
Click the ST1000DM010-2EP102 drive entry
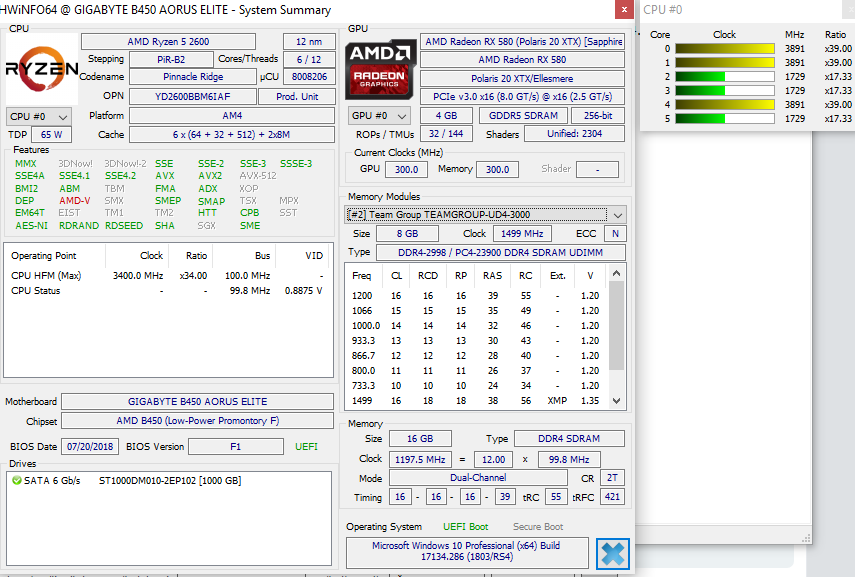click(x=170, y=480)
